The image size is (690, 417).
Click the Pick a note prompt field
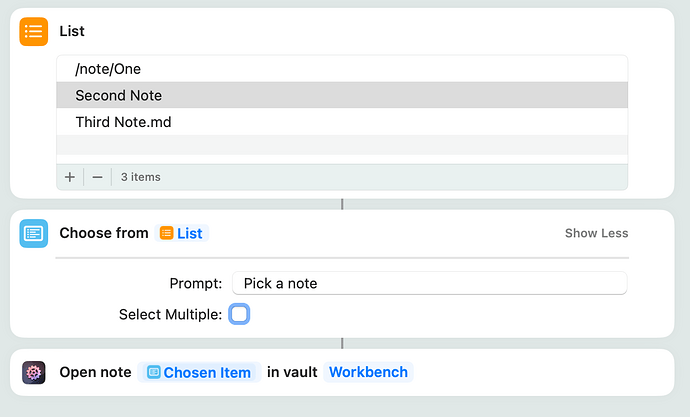pyautogui.click(x=429, y=283)
